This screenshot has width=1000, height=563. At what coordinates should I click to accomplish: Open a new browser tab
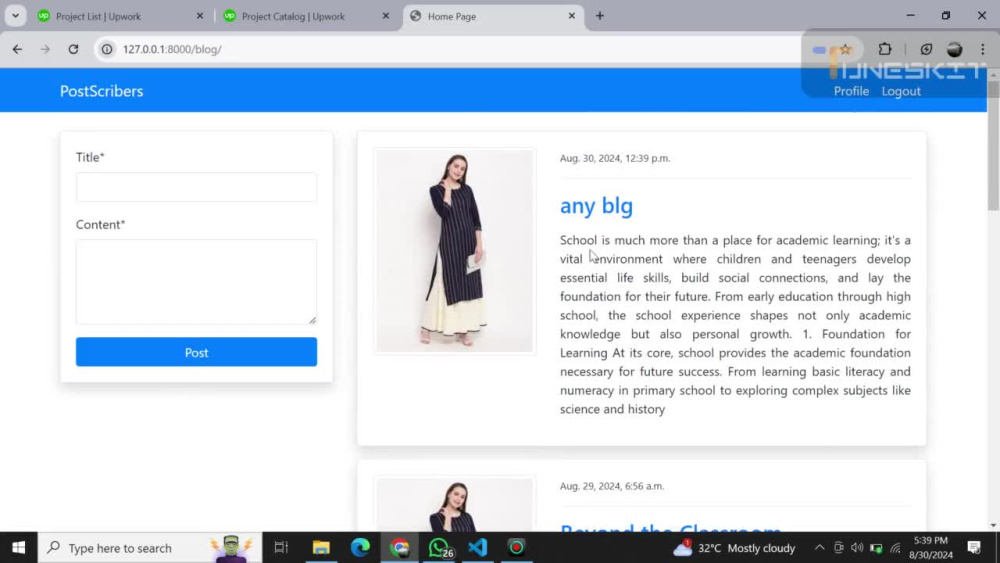click(x=599, y=16)
